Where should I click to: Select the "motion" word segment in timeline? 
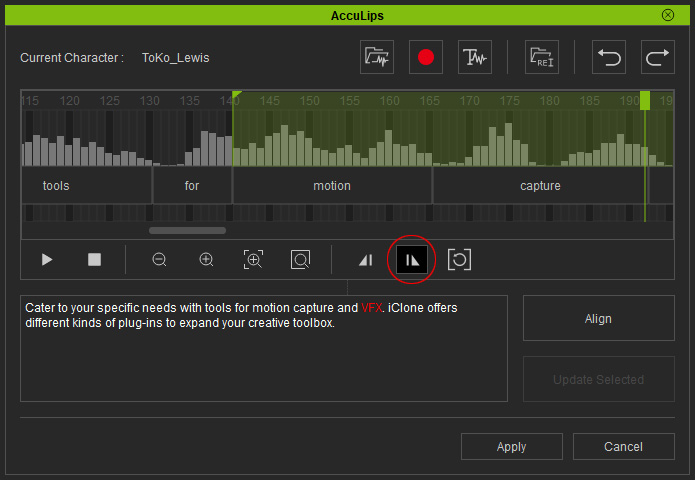[332, 186]
